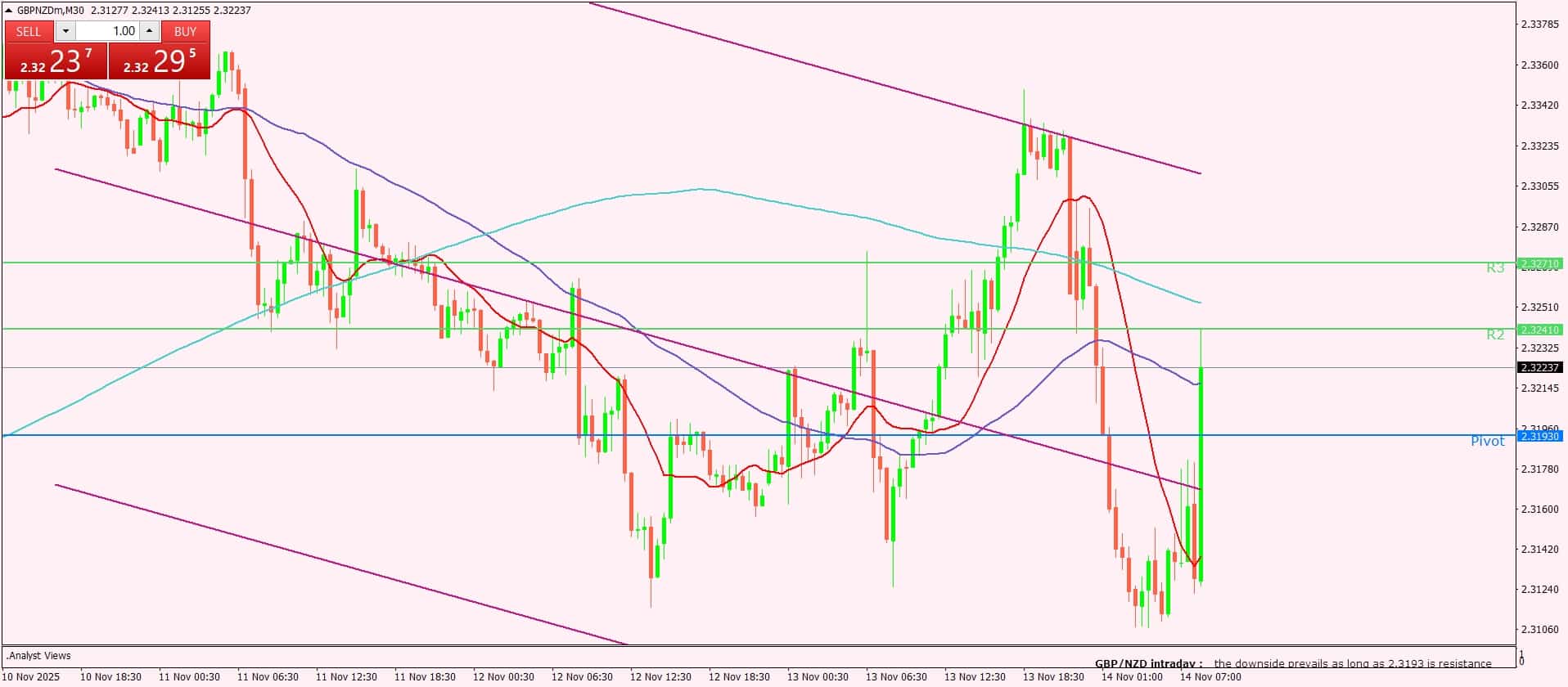
Task: Click the blue 2.31930 pivot price tag
Action: coord(1539,436)
